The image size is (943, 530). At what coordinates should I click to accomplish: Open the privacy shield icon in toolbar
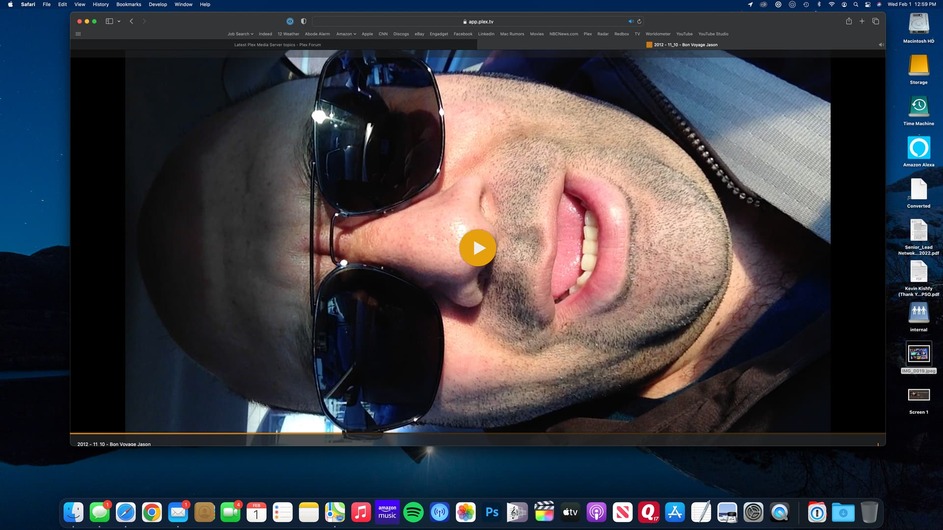point(303,21)
